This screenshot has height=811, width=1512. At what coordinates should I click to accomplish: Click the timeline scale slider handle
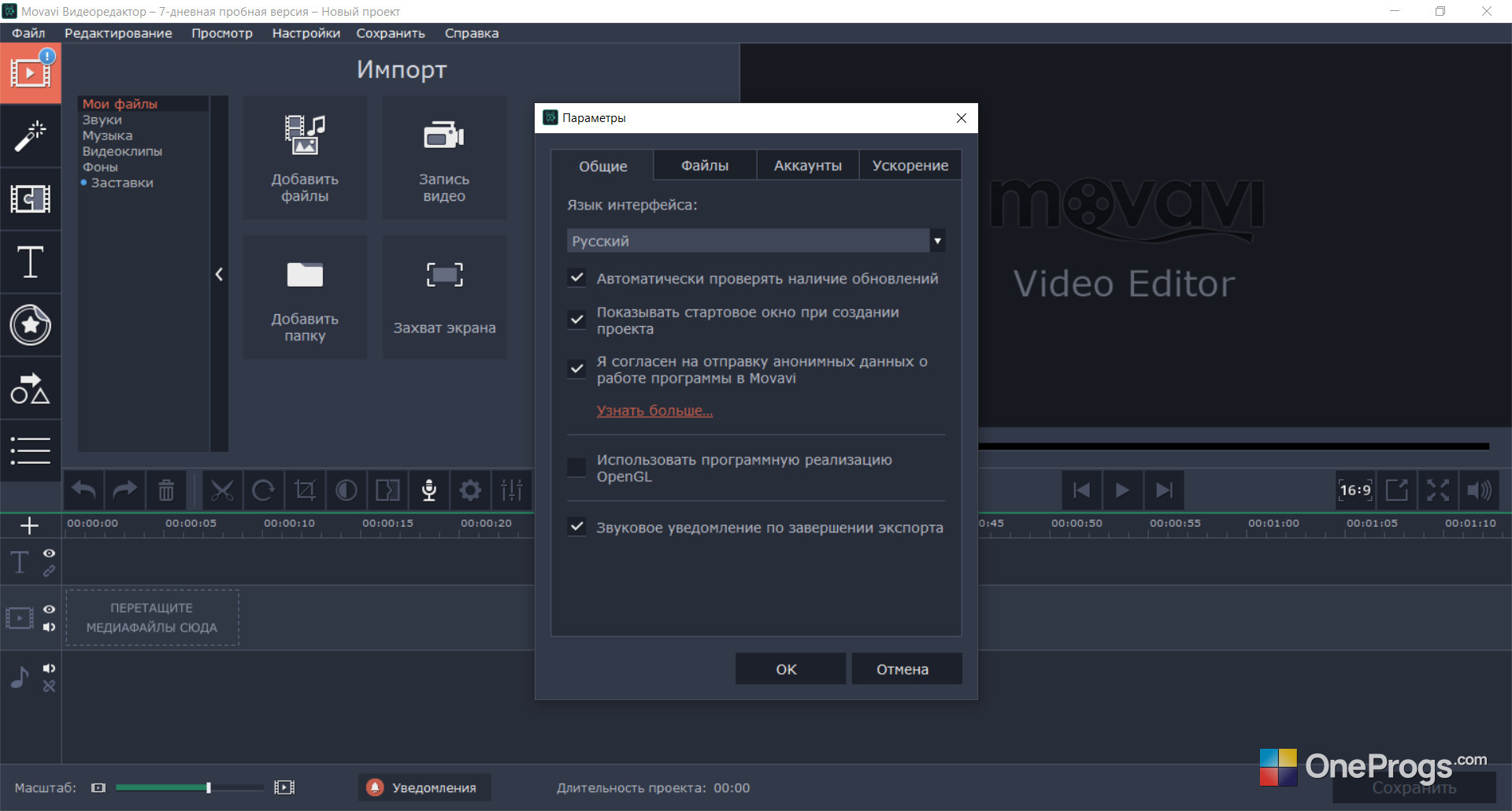pos(209,787)
